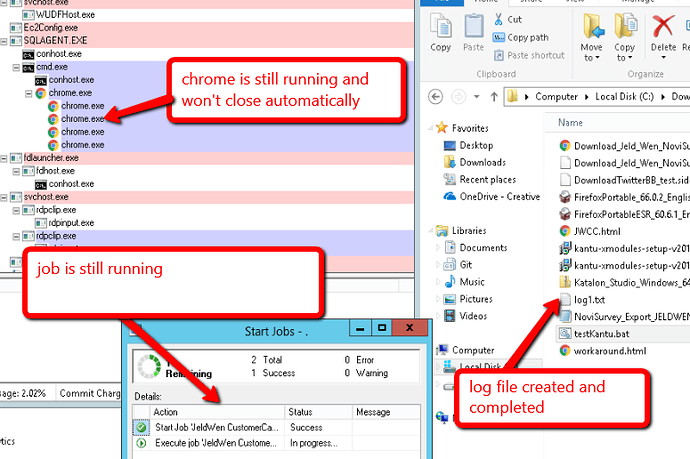The width and height of the screenshot is (690, 459).
Task: Collapse the fdlauncher.exe process node
Action: click(x=4, y=158)
